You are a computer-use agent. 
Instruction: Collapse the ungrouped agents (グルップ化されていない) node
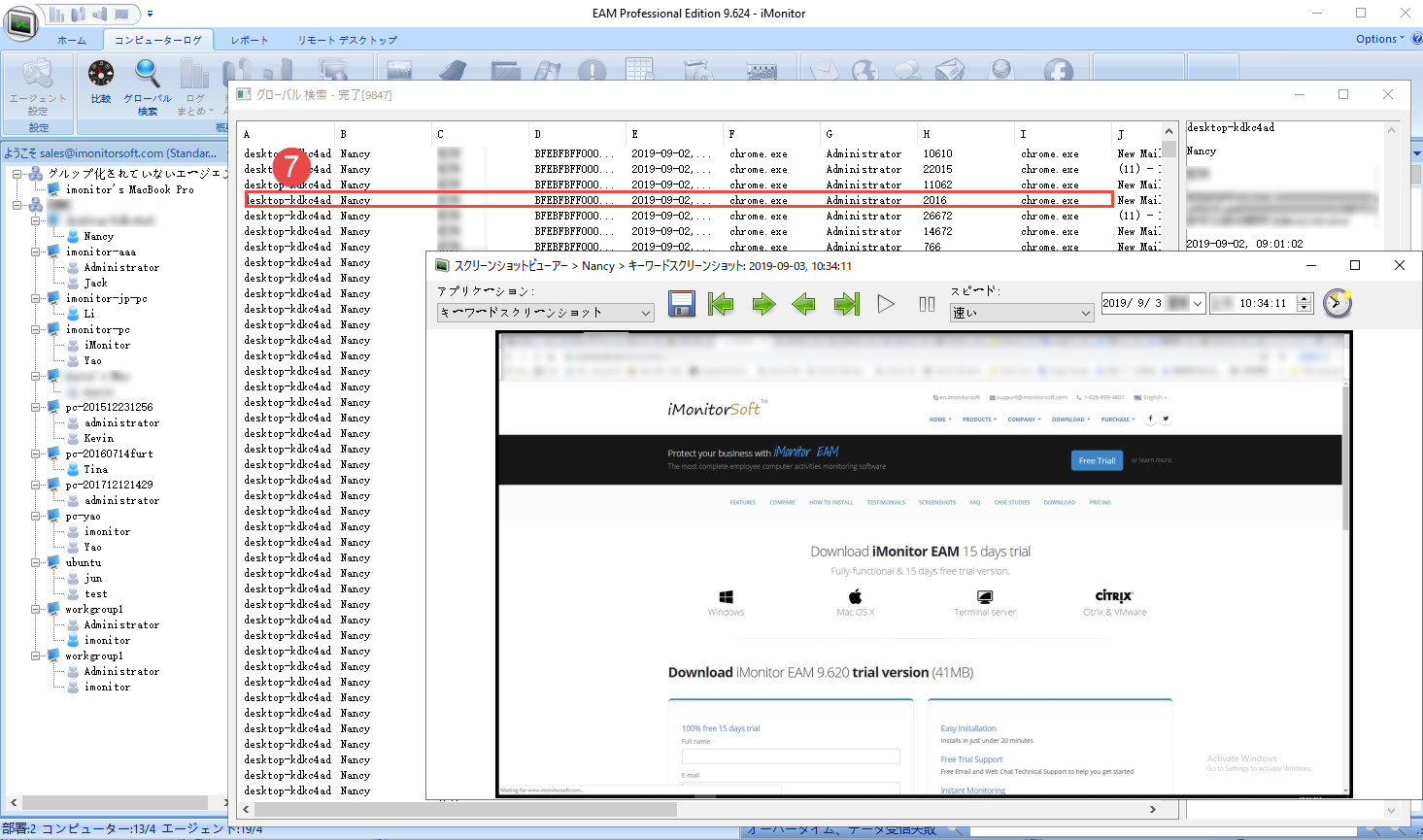(17, 174)
